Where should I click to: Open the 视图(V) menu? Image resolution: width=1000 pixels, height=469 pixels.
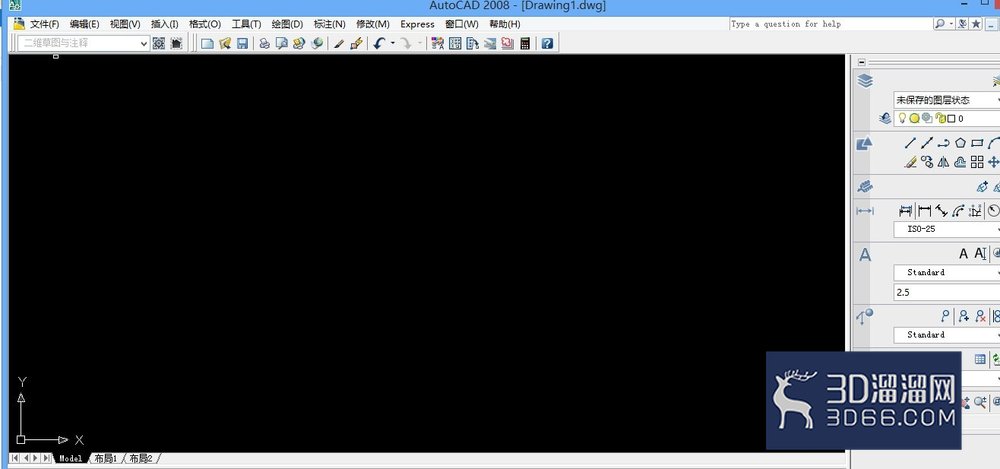(x=125, y=24)
